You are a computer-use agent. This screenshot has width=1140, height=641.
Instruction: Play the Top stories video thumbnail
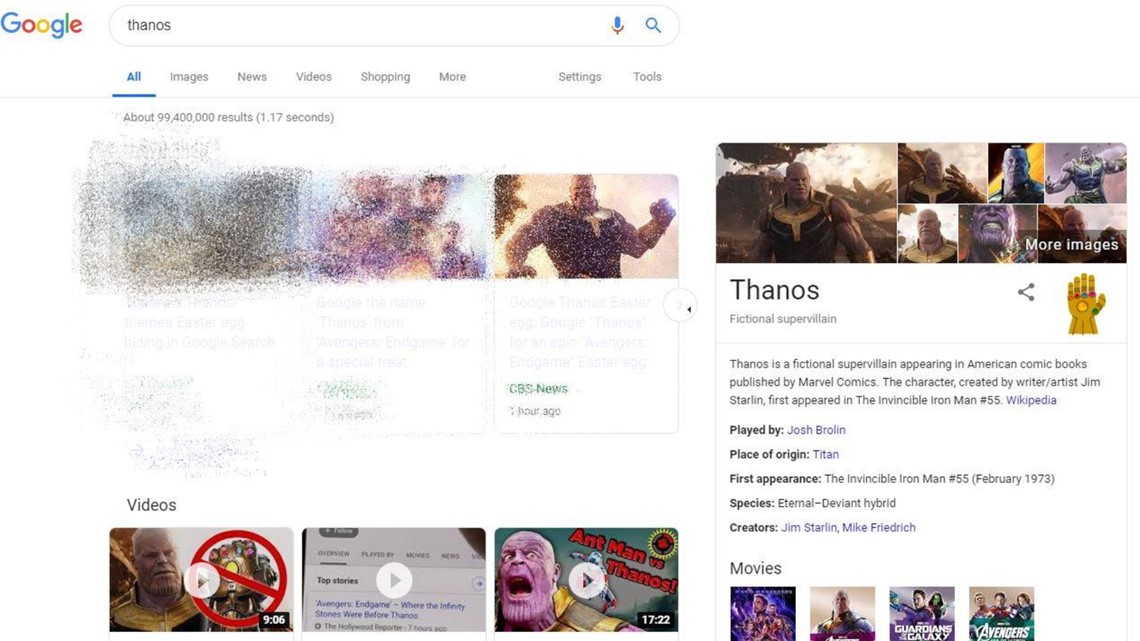tap(394, 580)
